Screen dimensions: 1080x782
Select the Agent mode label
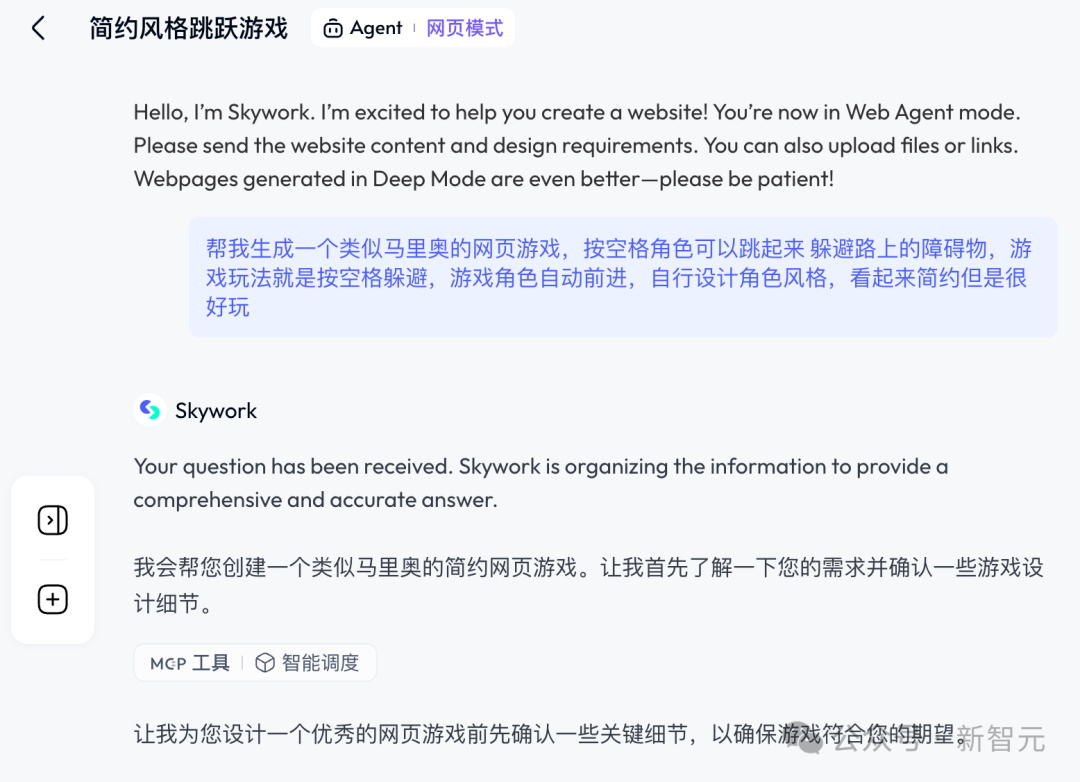[x=376, y=28]
